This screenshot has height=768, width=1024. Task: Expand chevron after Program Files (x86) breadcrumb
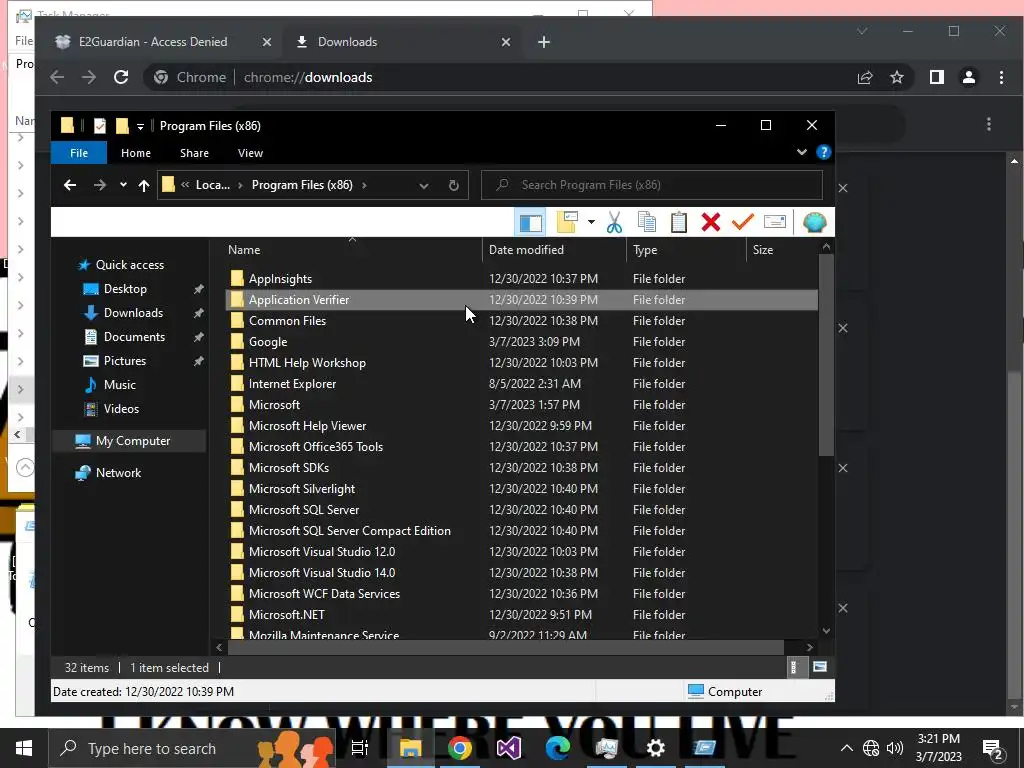(364, 185)
